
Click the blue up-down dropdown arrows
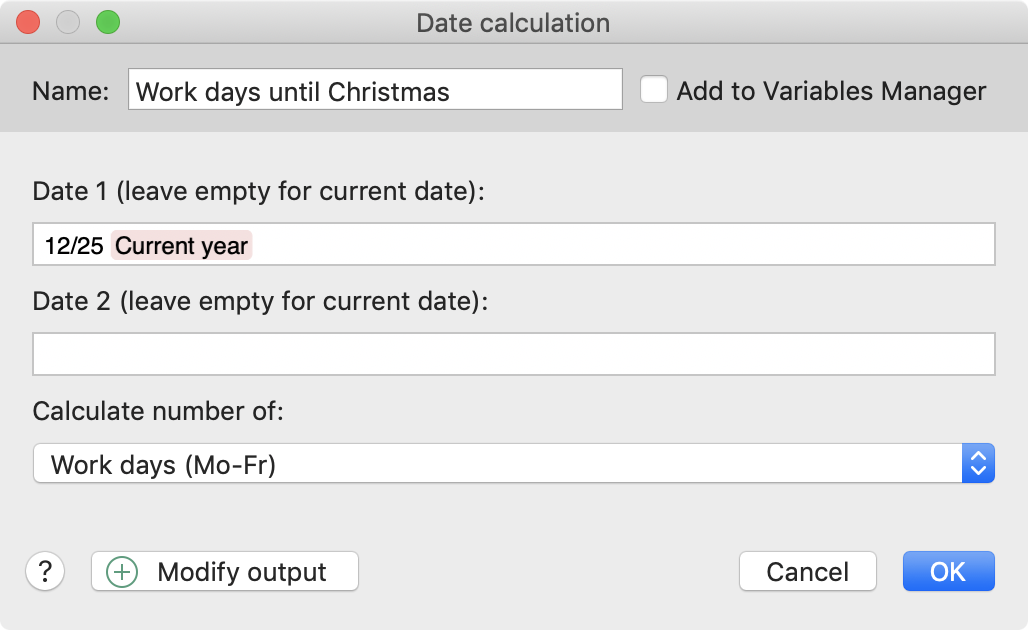(978, 463)
